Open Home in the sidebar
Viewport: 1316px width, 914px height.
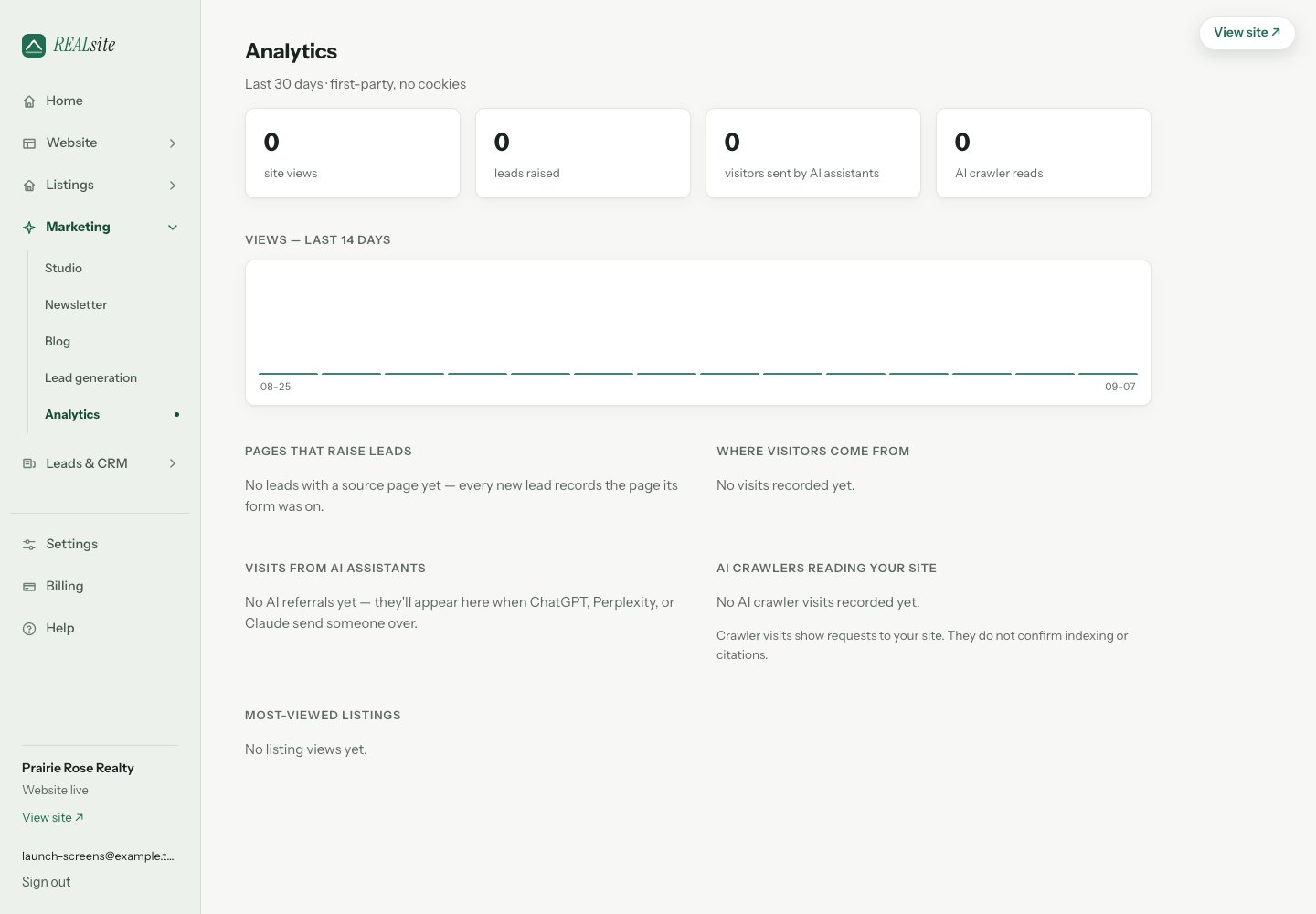coord(64,101)
